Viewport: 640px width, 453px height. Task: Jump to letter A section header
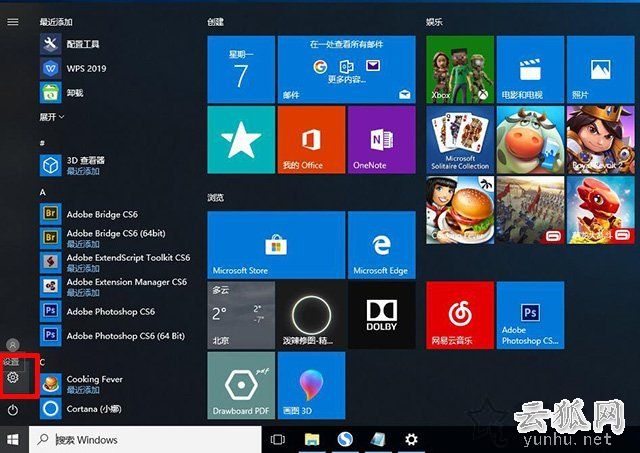(42, 192)
